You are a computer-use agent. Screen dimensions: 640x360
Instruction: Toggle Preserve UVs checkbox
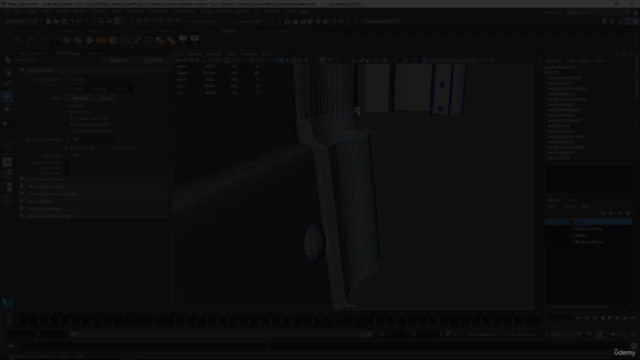[67, 167]
